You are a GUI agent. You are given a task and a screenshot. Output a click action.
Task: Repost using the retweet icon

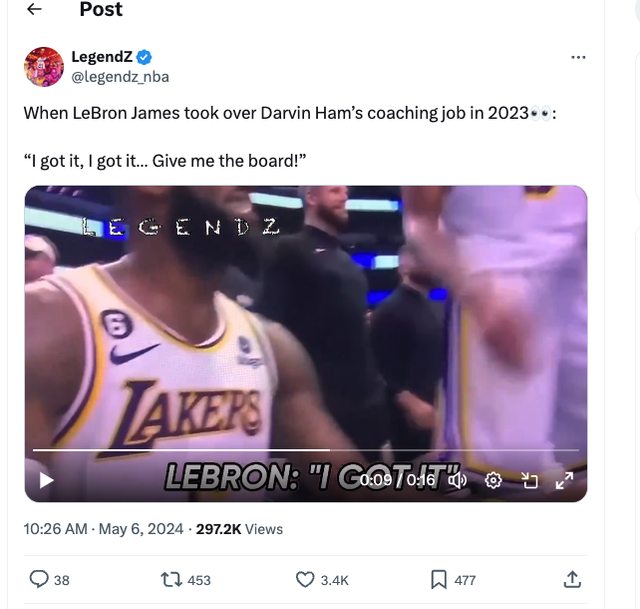[x=171, y=579]
